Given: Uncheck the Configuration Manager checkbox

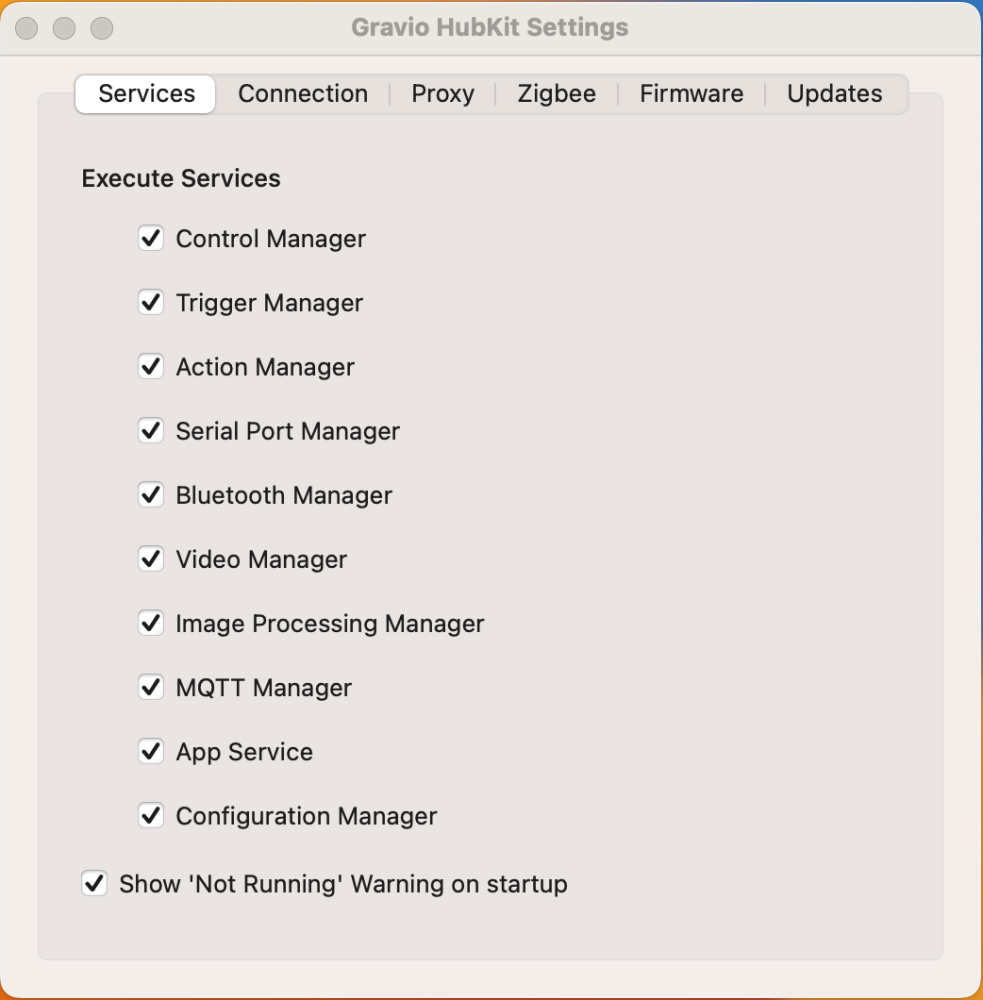Looking at the screenshot, I should (x=151, y=815).
